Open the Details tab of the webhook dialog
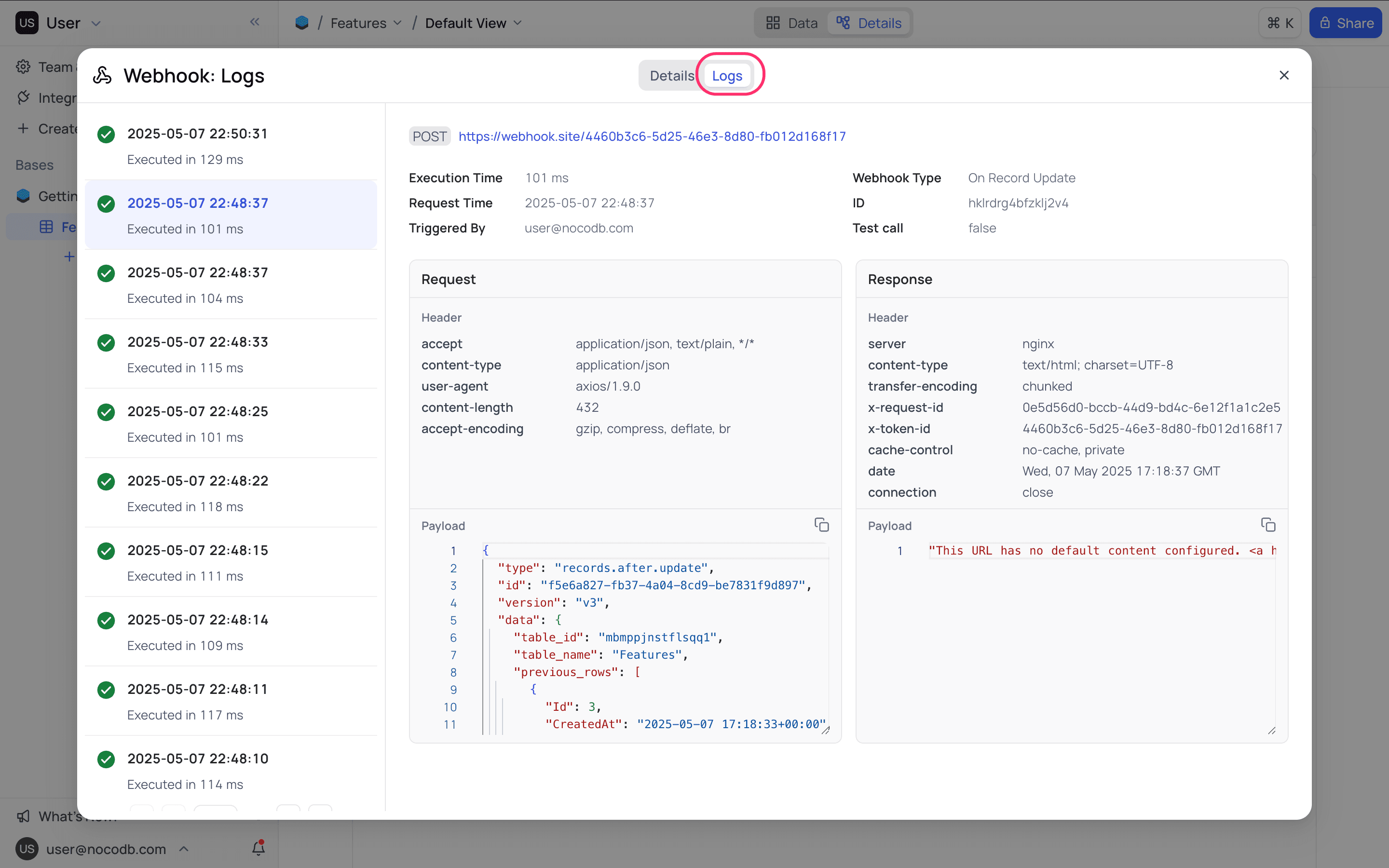 click(x=671, y=75)
